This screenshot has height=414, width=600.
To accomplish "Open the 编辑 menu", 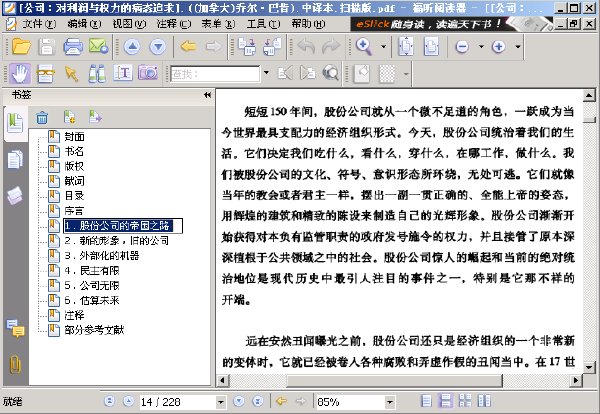I will [x=84, y=24].
